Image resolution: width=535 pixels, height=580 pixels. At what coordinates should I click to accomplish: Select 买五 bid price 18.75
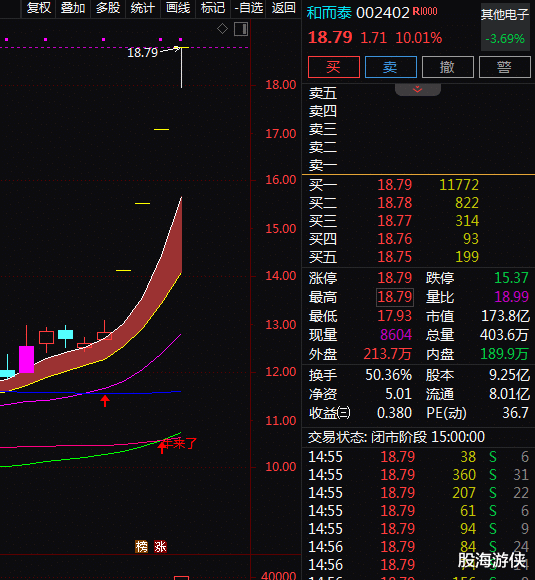pos(394,257)
